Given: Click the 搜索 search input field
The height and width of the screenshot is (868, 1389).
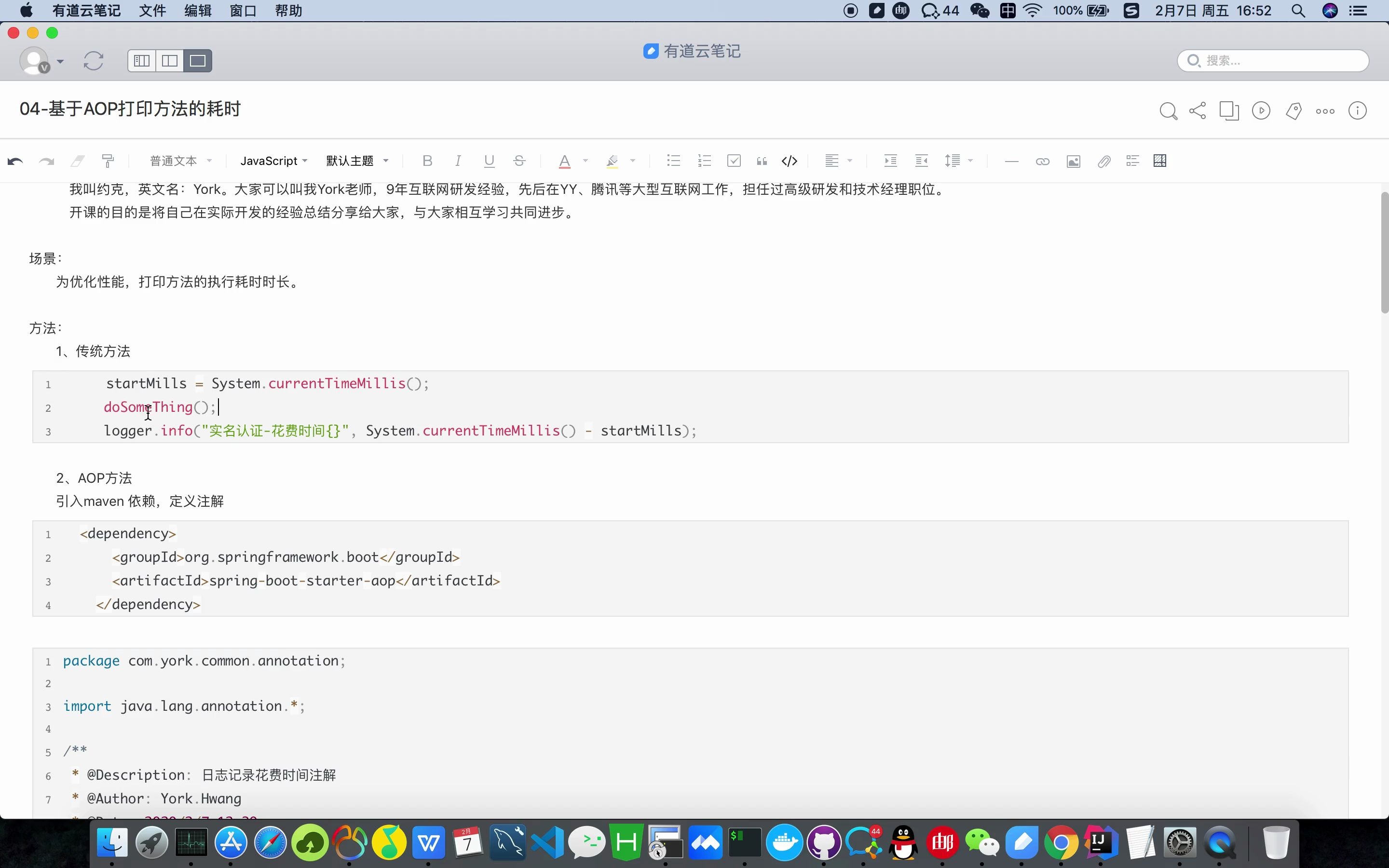Looking at the screenshot, I should (x=1273, y=61).
